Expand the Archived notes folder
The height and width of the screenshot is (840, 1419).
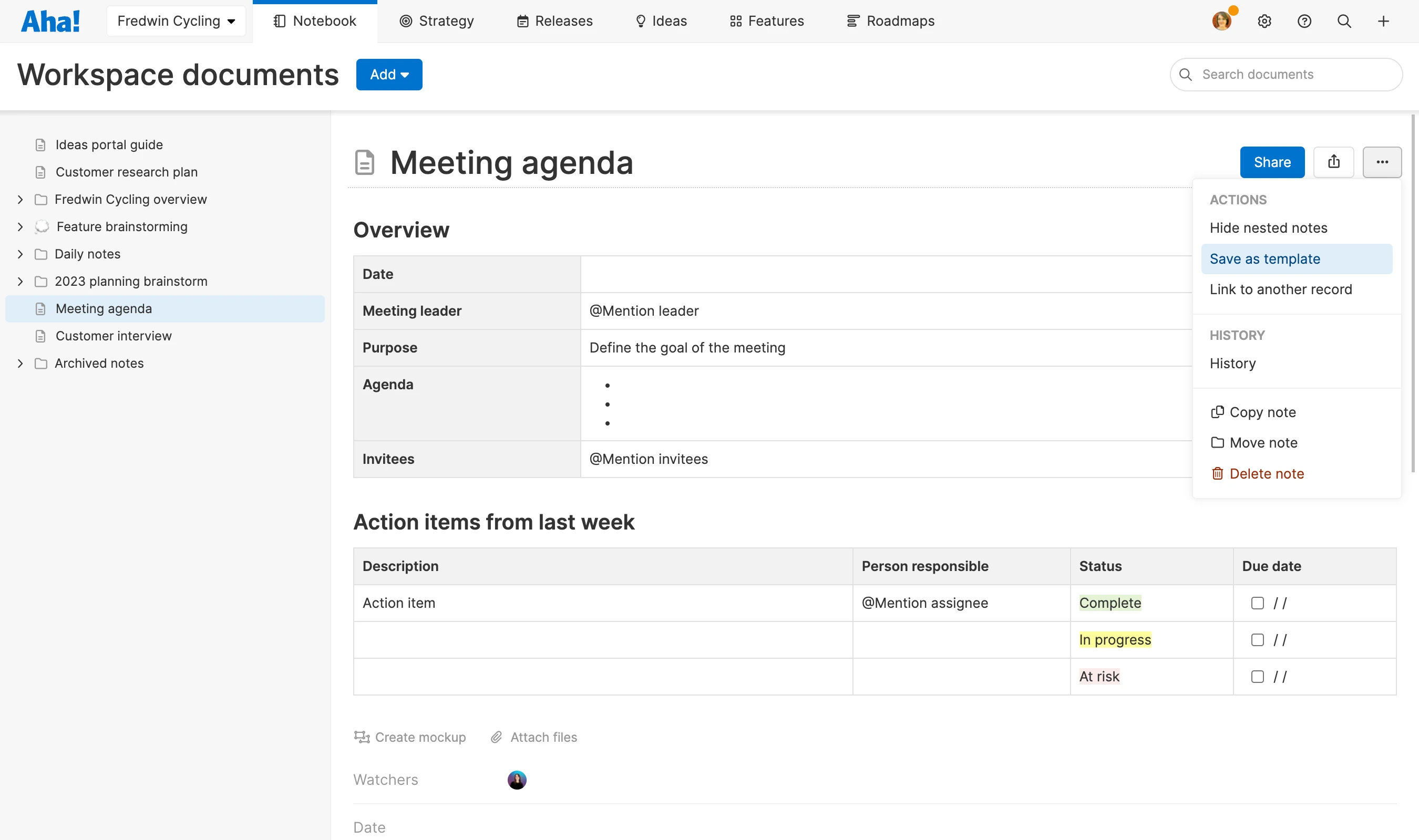[20, 364]
